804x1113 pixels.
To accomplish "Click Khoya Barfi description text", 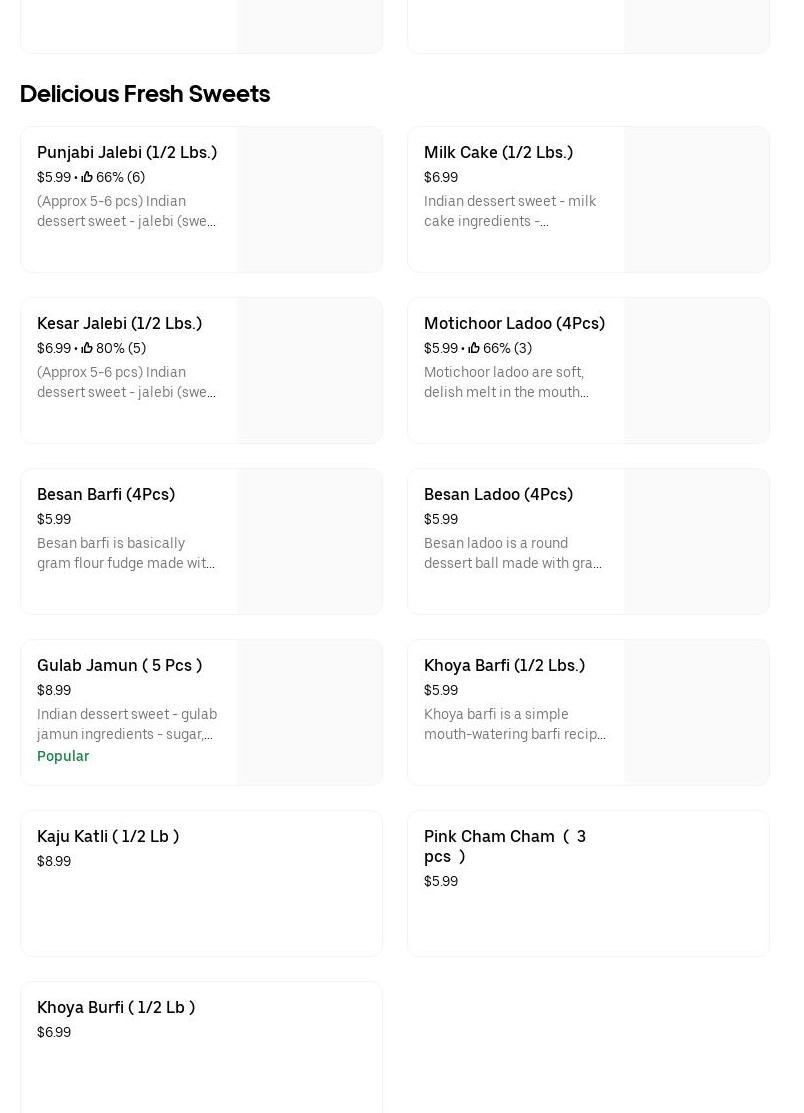I will point(514,724).
